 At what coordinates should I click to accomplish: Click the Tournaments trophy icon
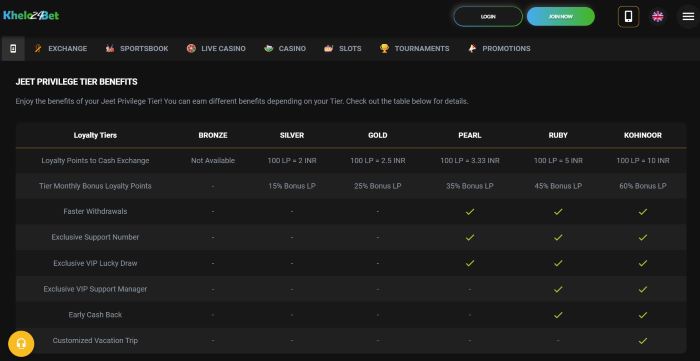coord(384,49)
